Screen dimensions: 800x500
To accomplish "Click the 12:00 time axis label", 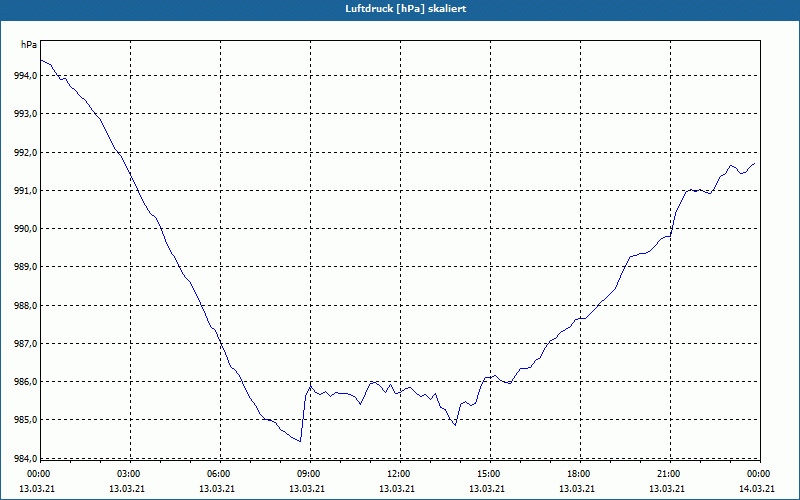I will point(398,474).
